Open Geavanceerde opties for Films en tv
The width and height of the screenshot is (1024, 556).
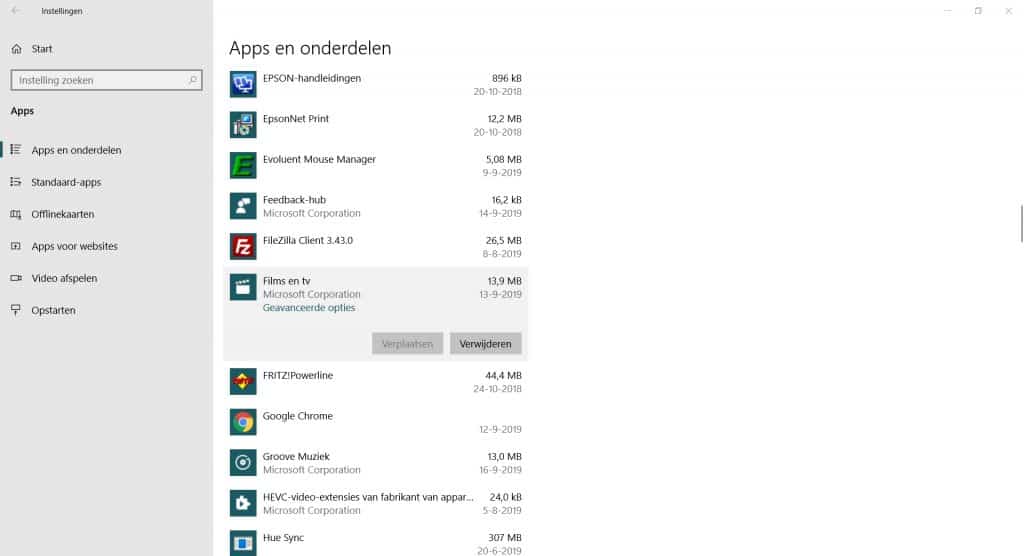tap(309, 307)
